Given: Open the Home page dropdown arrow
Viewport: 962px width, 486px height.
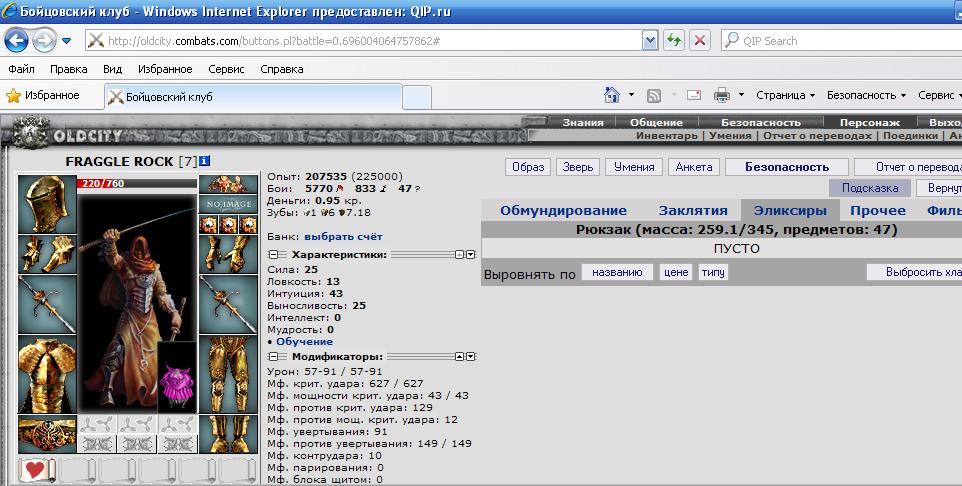Looking at the screenshot, I should pyautogui.click(x=631, y=95).
